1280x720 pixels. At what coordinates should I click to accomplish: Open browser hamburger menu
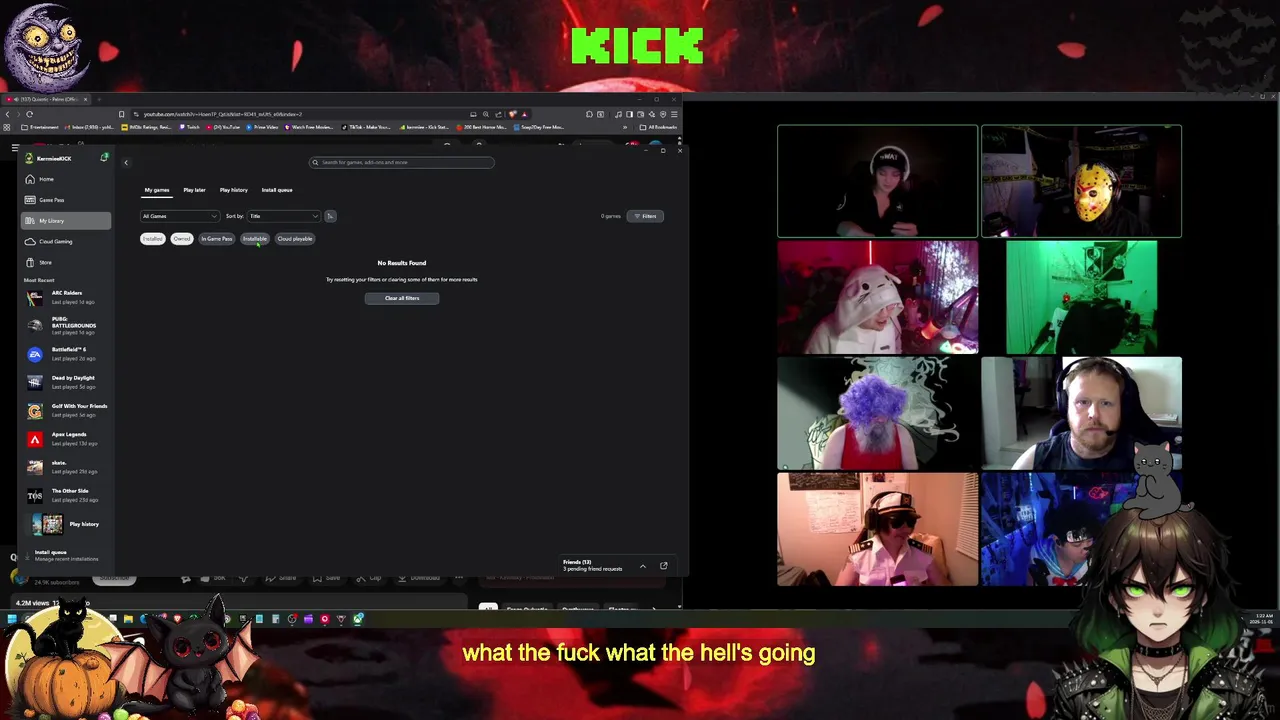click(x=675, y=114)
